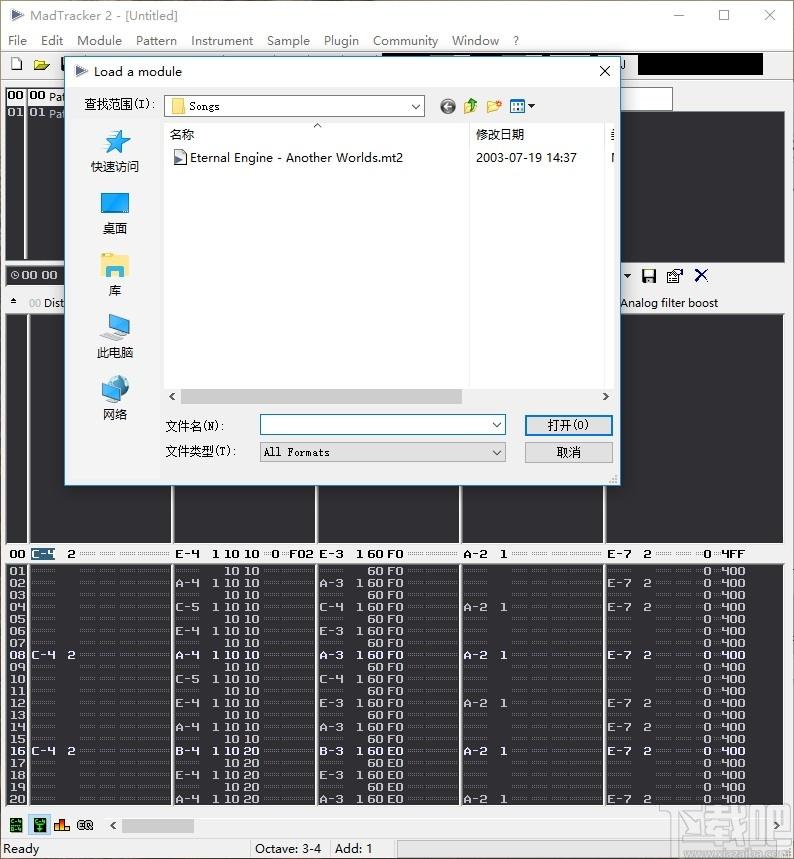Open the Sample menu

pos(288,41)
